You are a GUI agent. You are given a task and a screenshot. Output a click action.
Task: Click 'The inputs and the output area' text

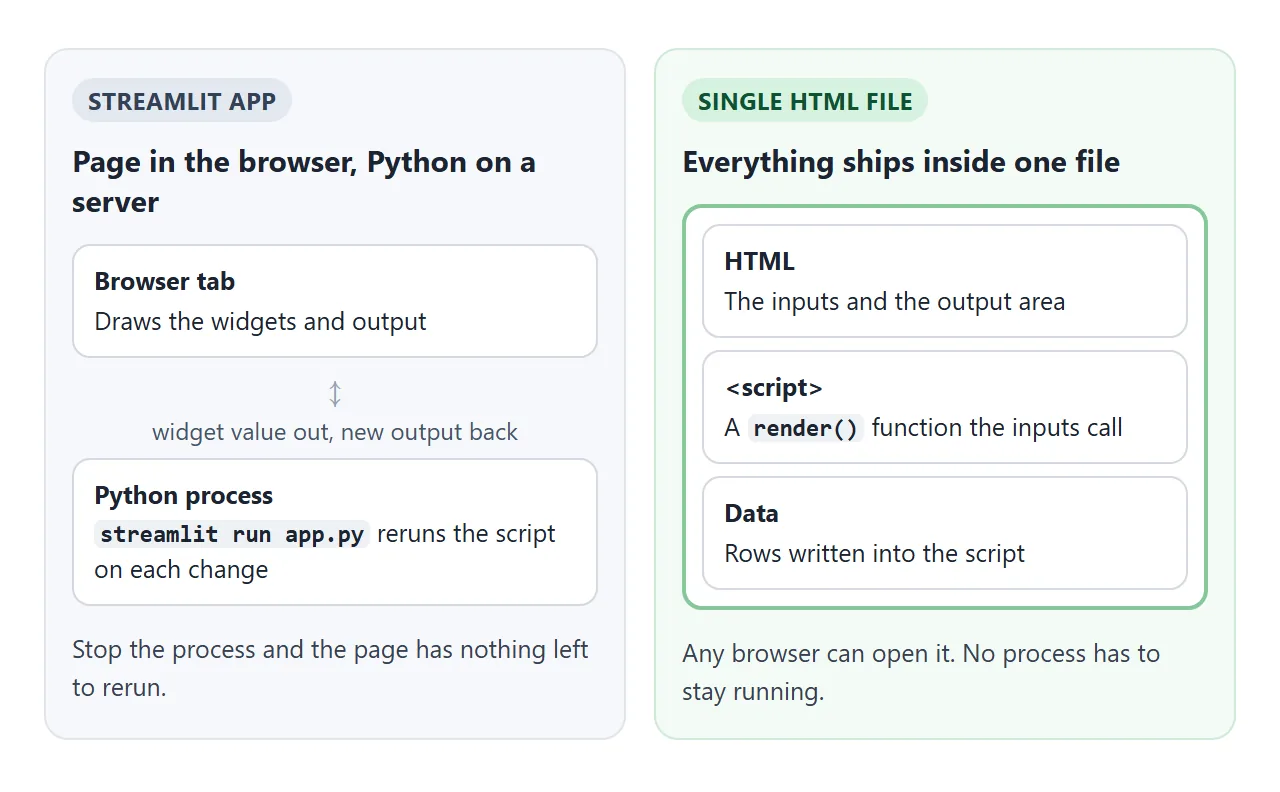pos(895,302)
